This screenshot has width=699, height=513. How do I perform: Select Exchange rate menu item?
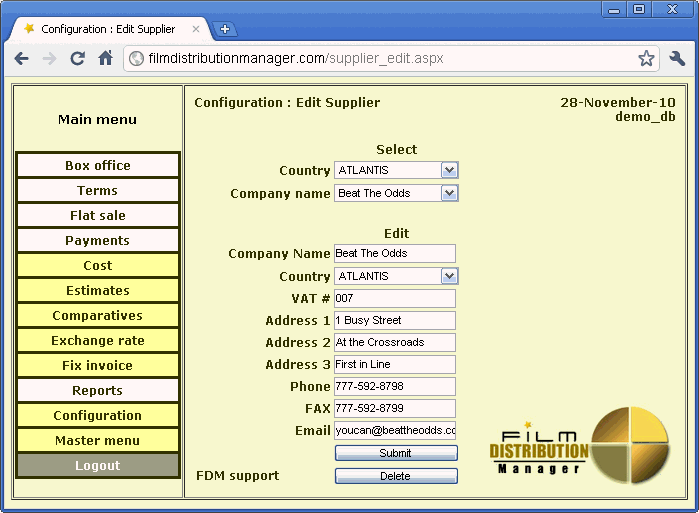click(x=98, y=341)
